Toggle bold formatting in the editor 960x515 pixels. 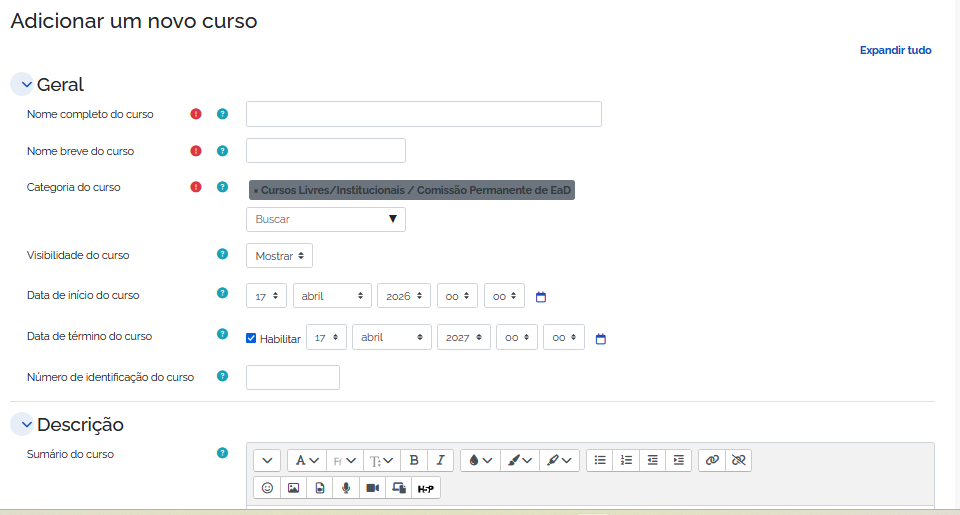(414, 460)
